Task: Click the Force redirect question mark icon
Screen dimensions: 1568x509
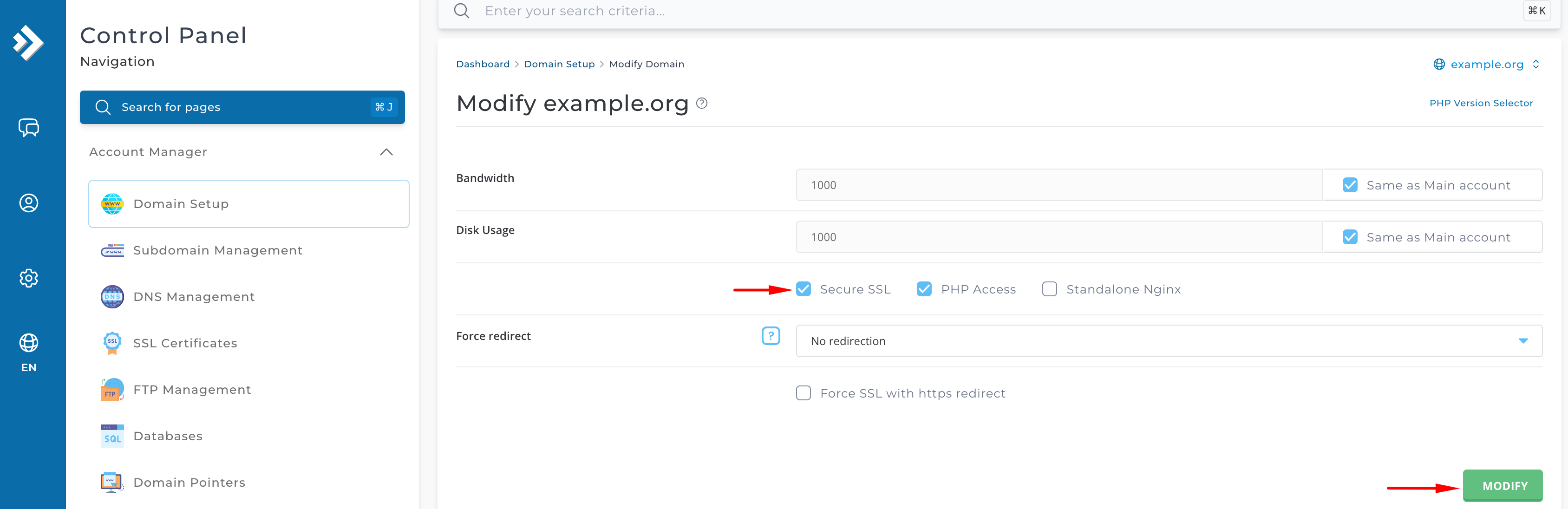Action: [771, 335]
